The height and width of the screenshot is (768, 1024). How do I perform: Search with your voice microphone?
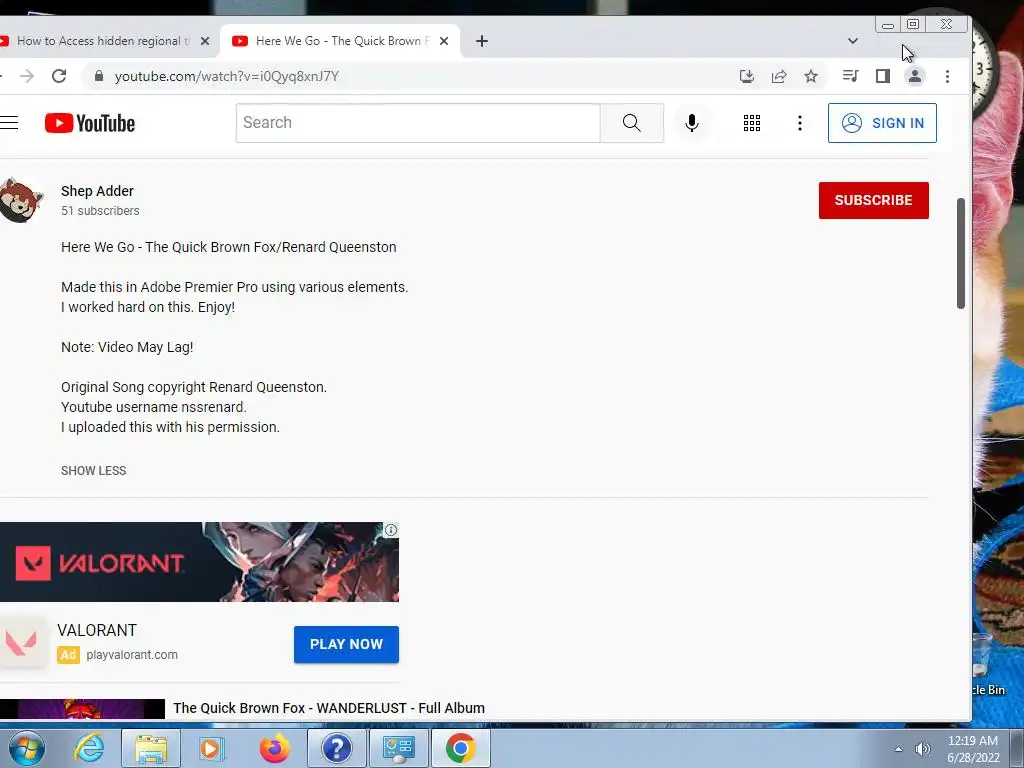point(692,123)
